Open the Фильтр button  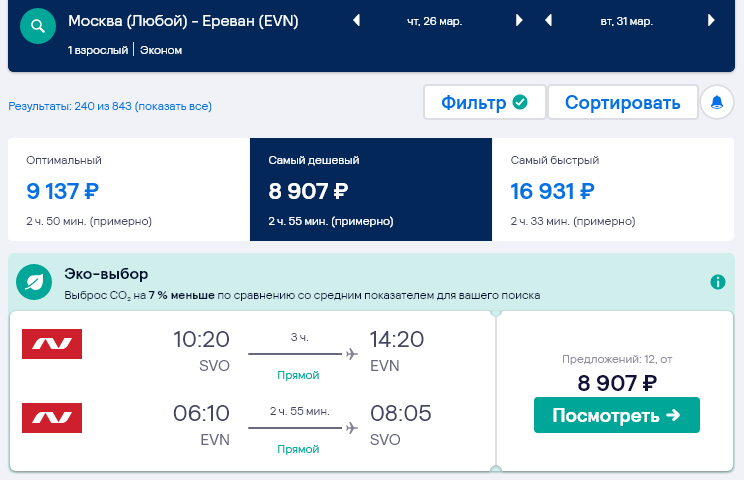click(484, 102)
